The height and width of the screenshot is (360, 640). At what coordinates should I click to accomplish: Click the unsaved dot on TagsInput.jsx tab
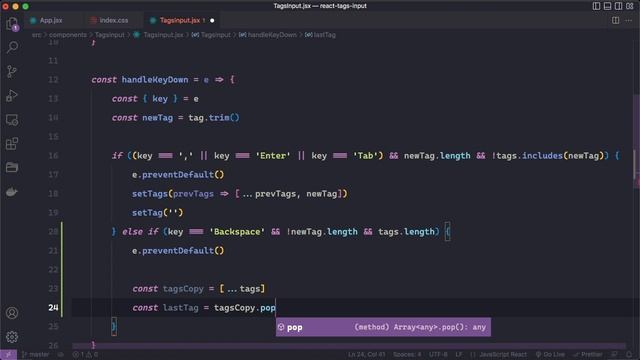tap(212, 20)
